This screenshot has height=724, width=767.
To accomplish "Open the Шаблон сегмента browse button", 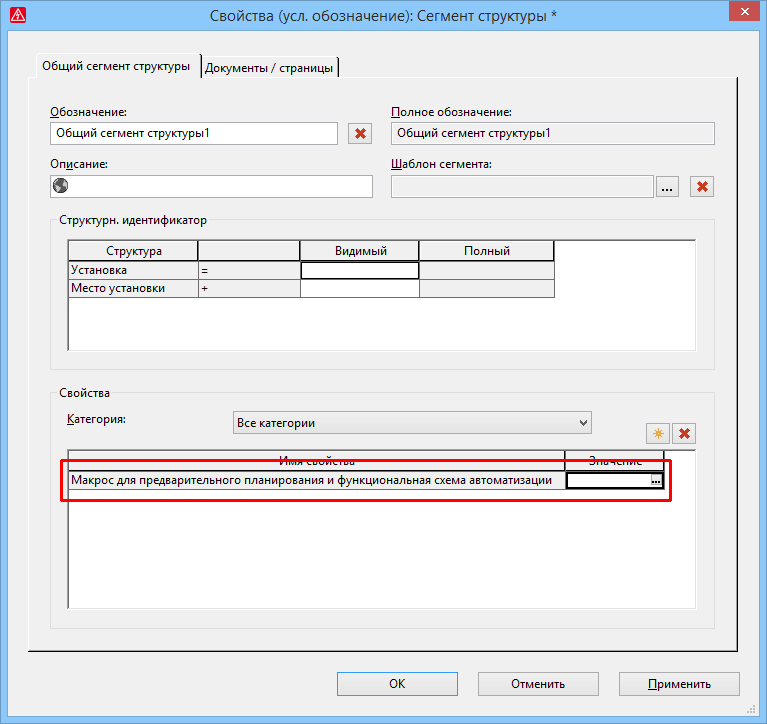I will [x=668, y=186].
